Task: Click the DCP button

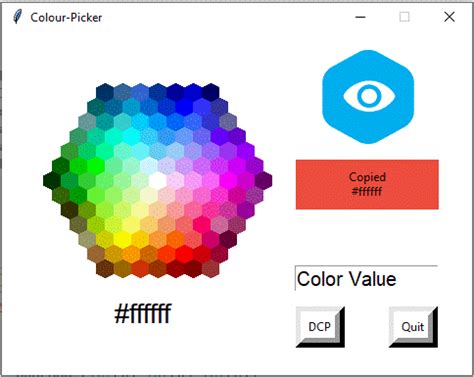Action: point(320,327)
